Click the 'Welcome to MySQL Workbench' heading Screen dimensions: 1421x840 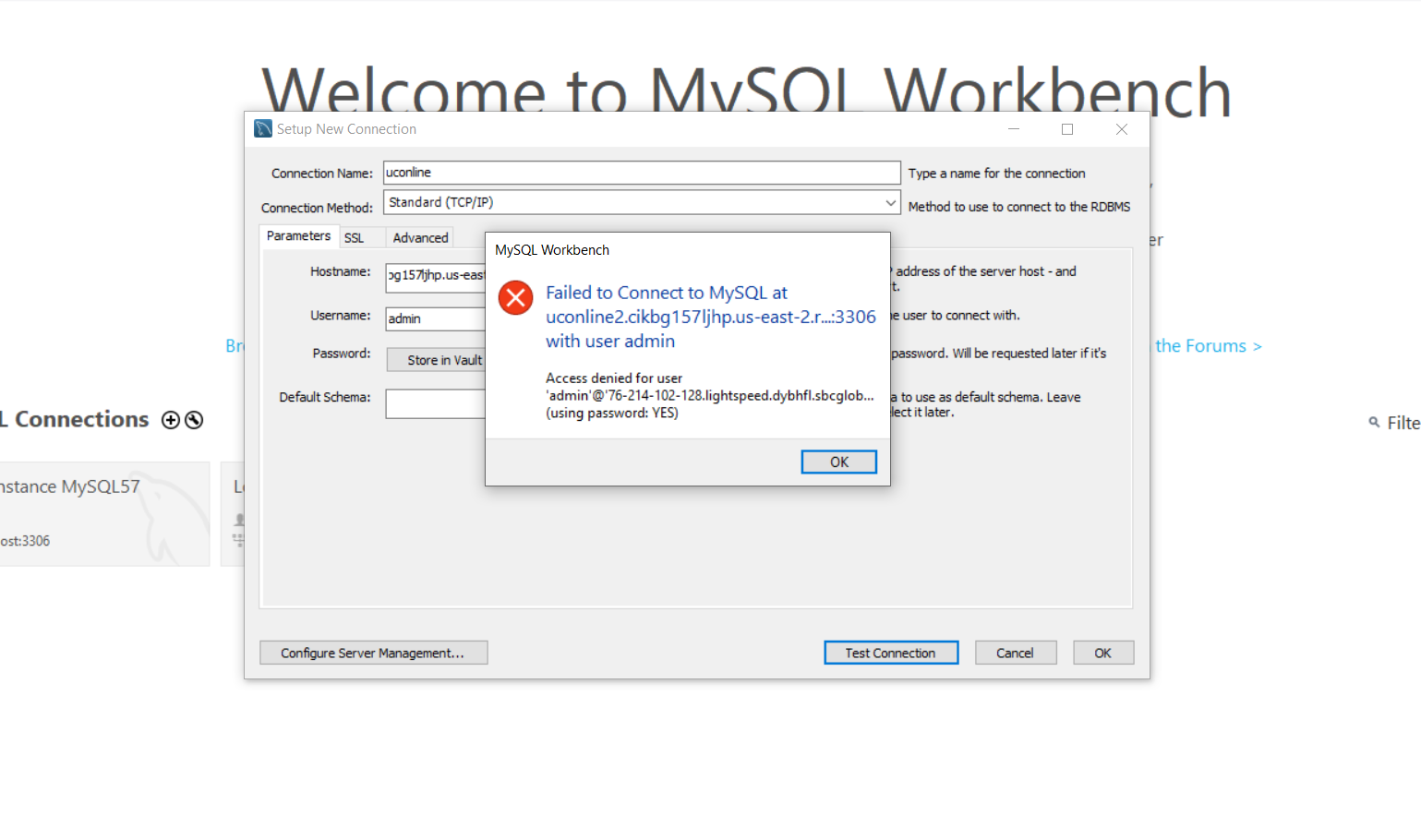[x=746, y=90]
